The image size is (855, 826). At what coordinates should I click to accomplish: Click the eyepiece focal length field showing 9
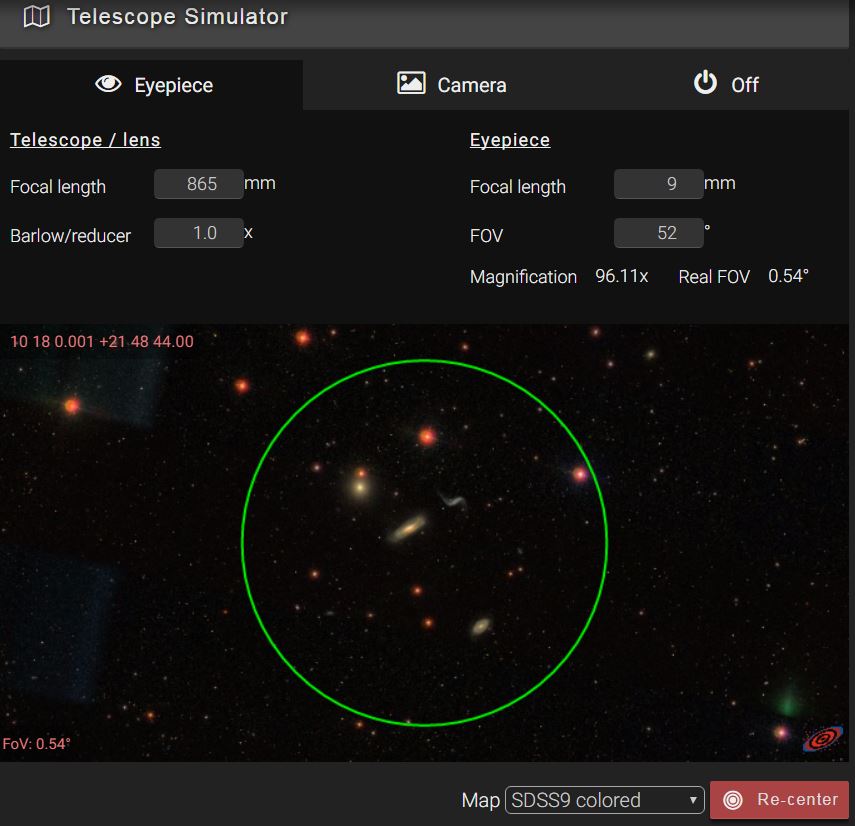click(x=658, y=184)
